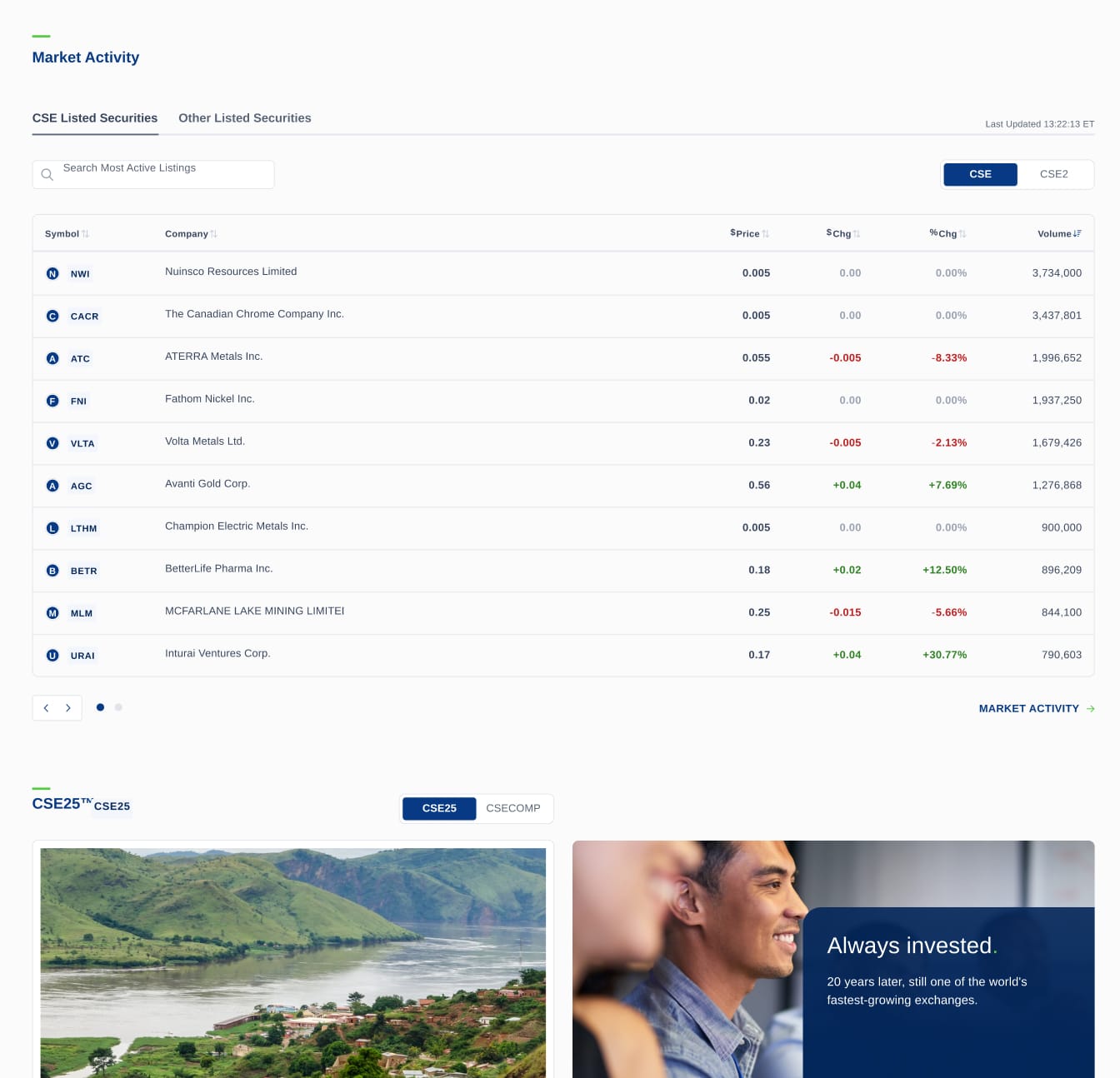Click the river landscape image
The height and width of the screenshot is (1078, 1120).
[x=293, y=963]
